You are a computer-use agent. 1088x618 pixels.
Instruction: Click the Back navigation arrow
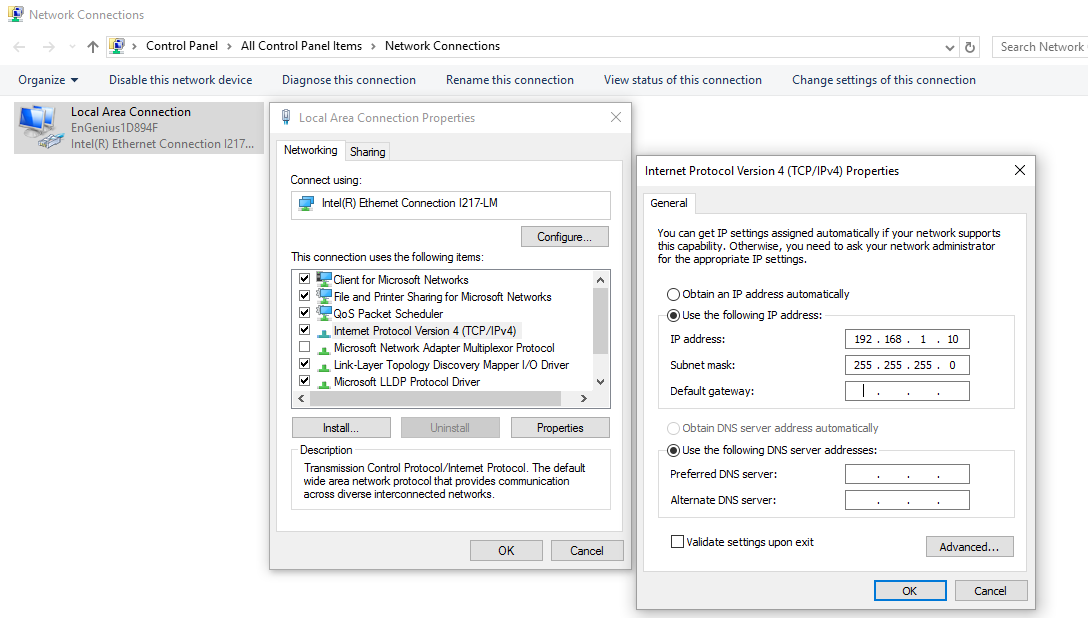19,46
